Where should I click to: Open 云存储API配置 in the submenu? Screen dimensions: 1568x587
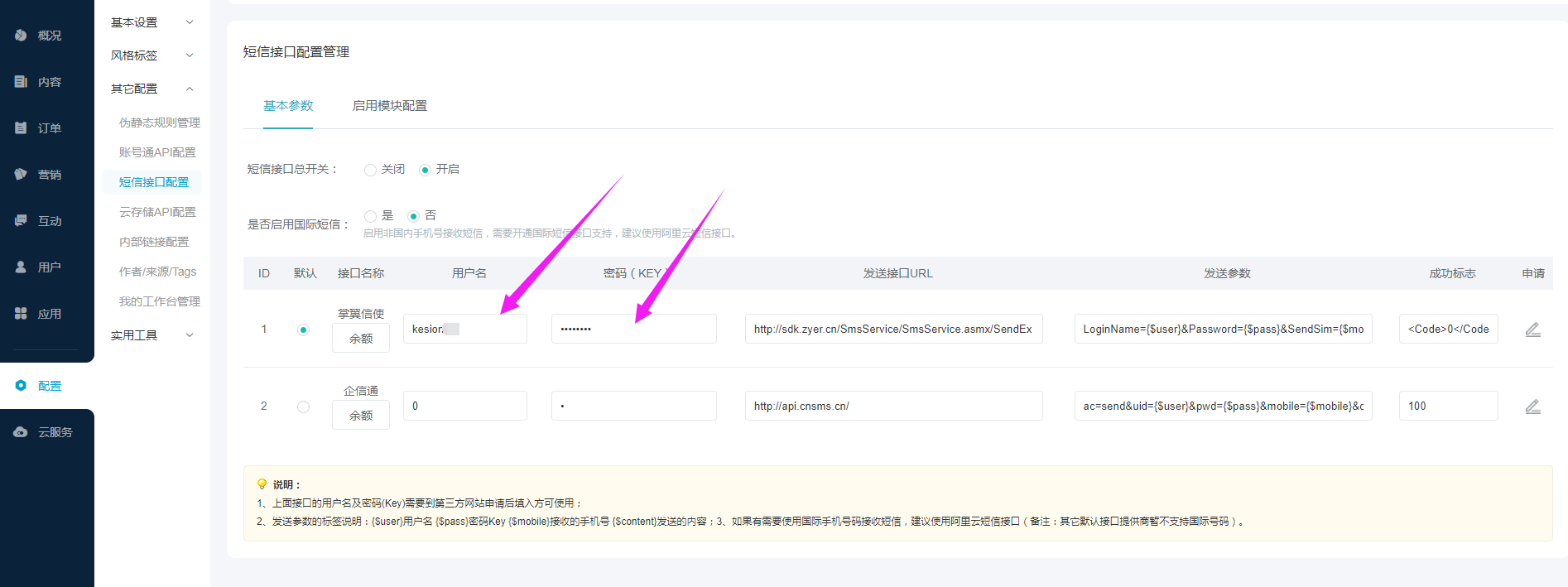[x=157, y=212]
